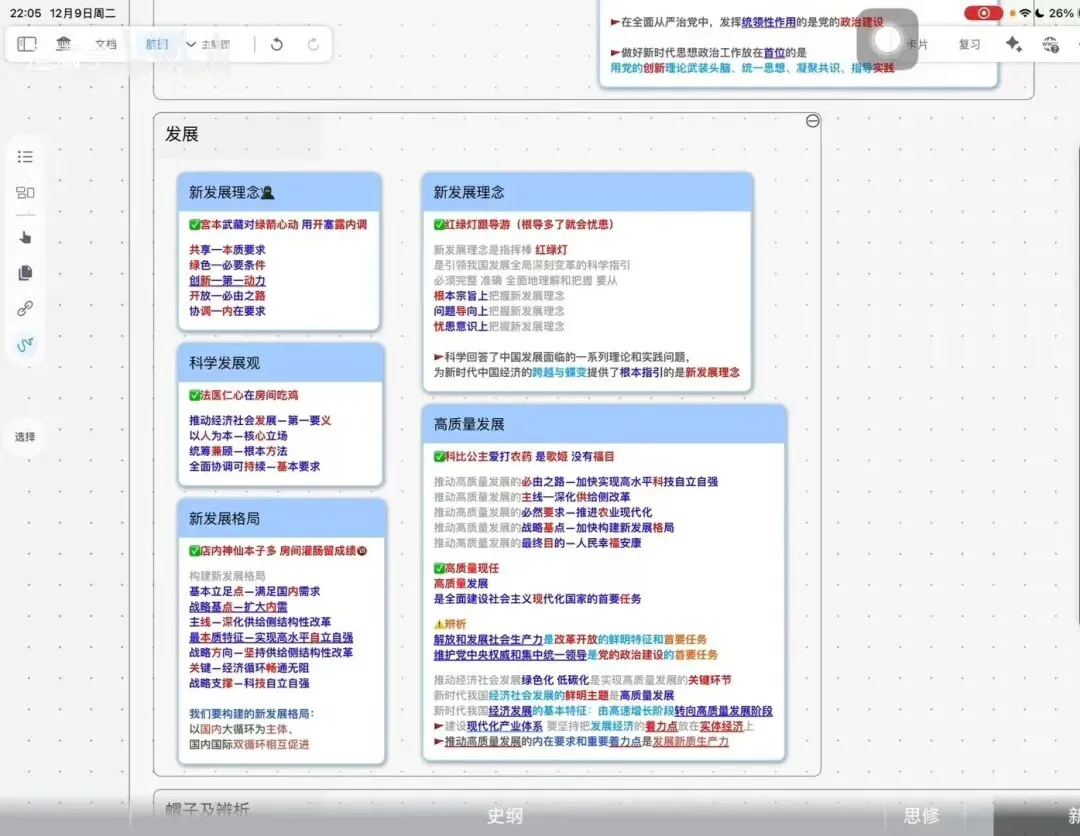1080x836 pixels.
Task: Open the 卡片 cards tab
Action: point(917,44)
